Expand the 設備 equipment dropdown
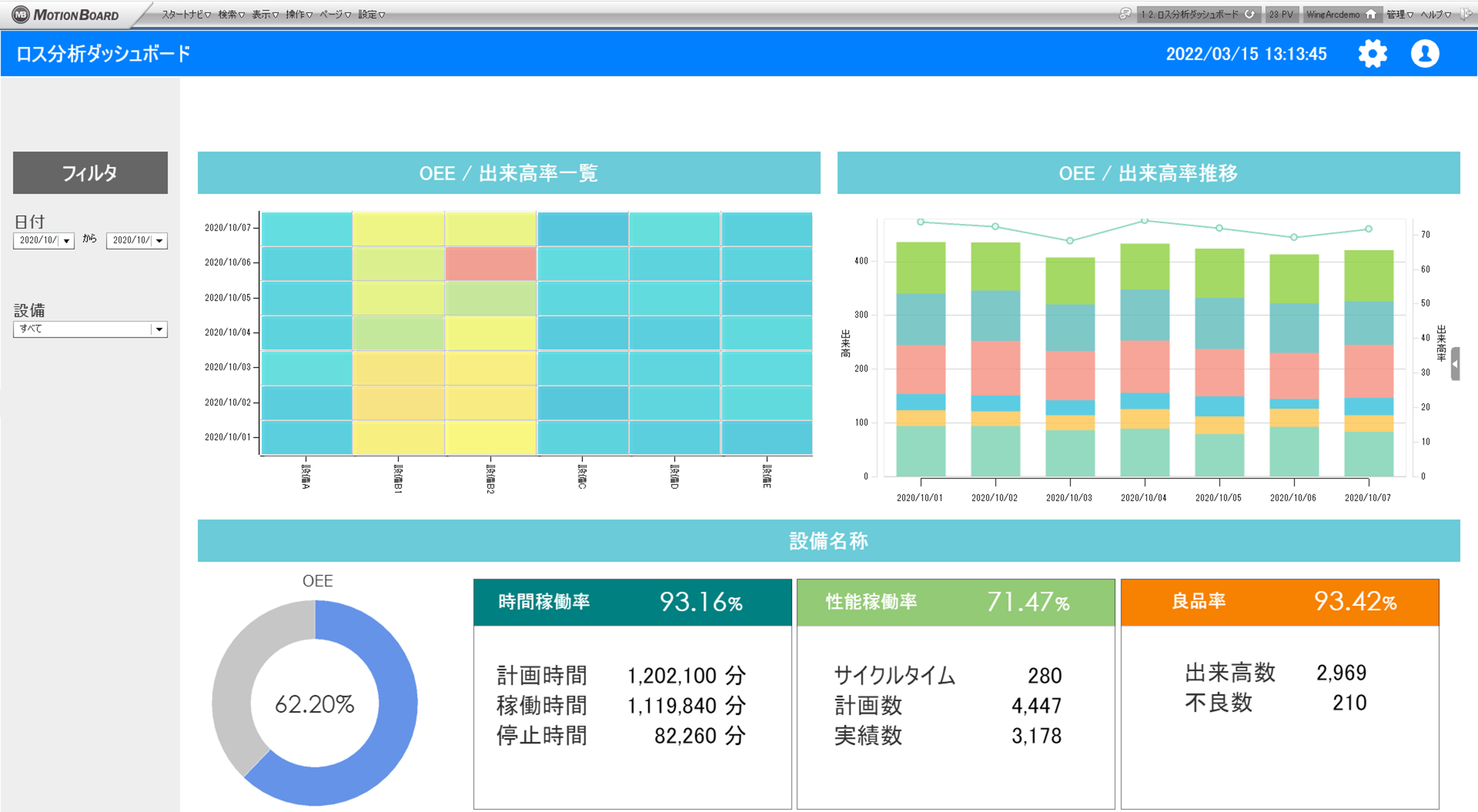 tap(159, 329)
